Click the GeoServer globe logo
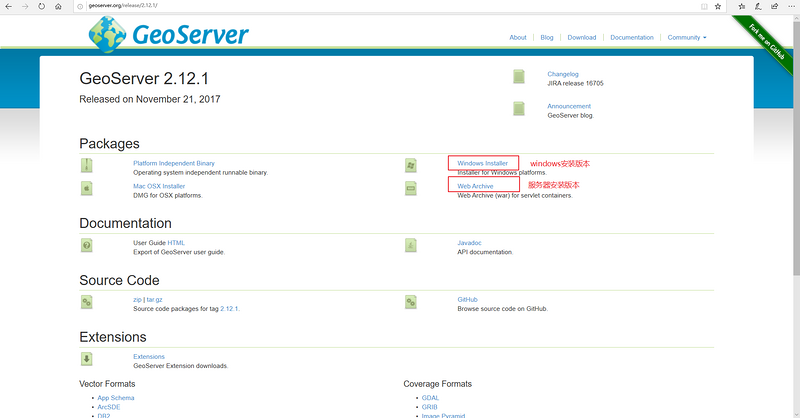800x418 pixels. click(107, 34)
